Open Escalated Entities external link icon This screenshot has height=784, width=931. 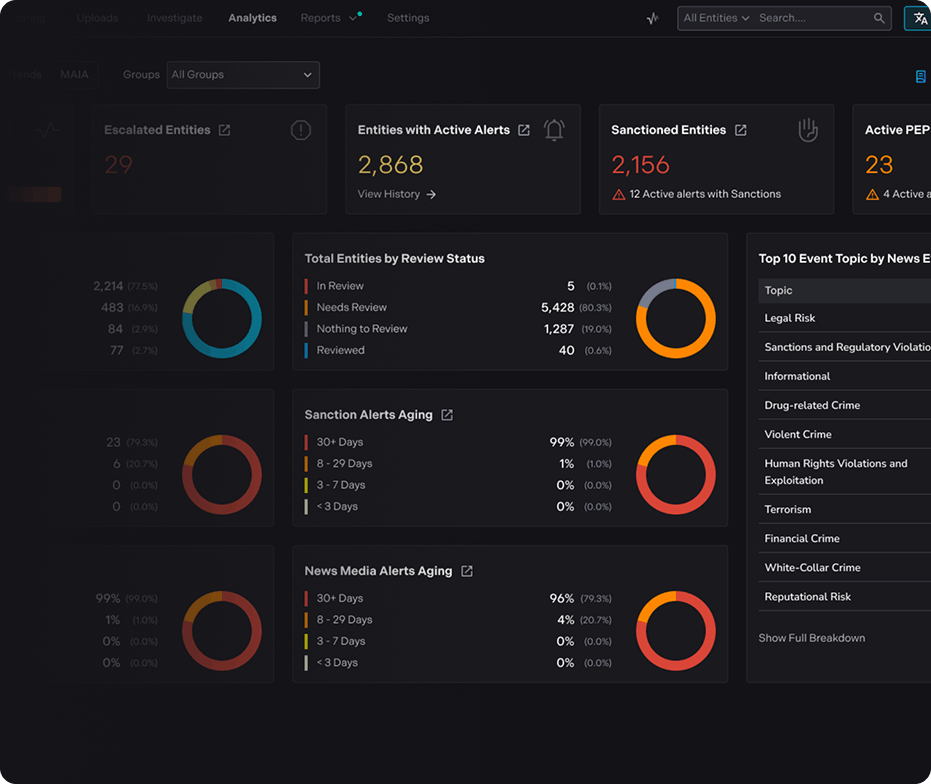(224, 130)
